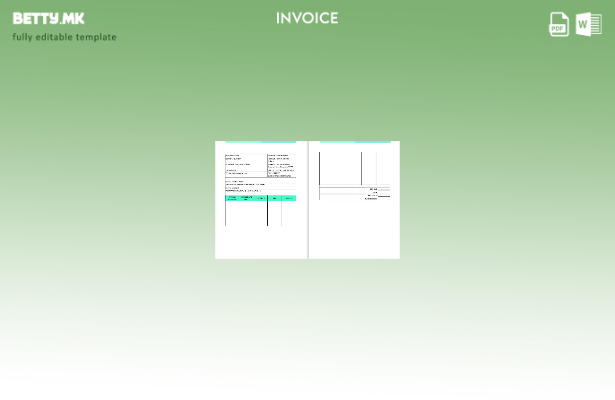Click the blank lower area of page one

coord(261,243)
